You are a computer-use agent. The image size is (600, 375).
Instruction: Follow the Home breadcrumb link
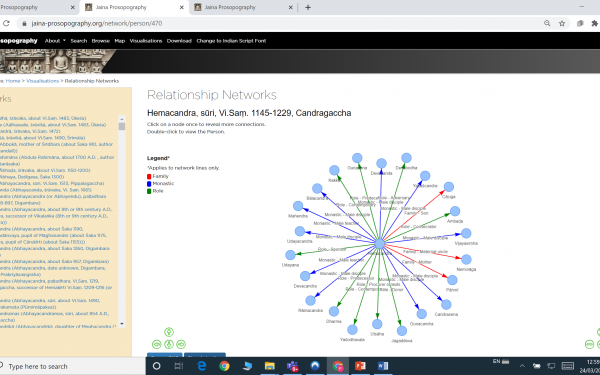[x=13, y=81]
